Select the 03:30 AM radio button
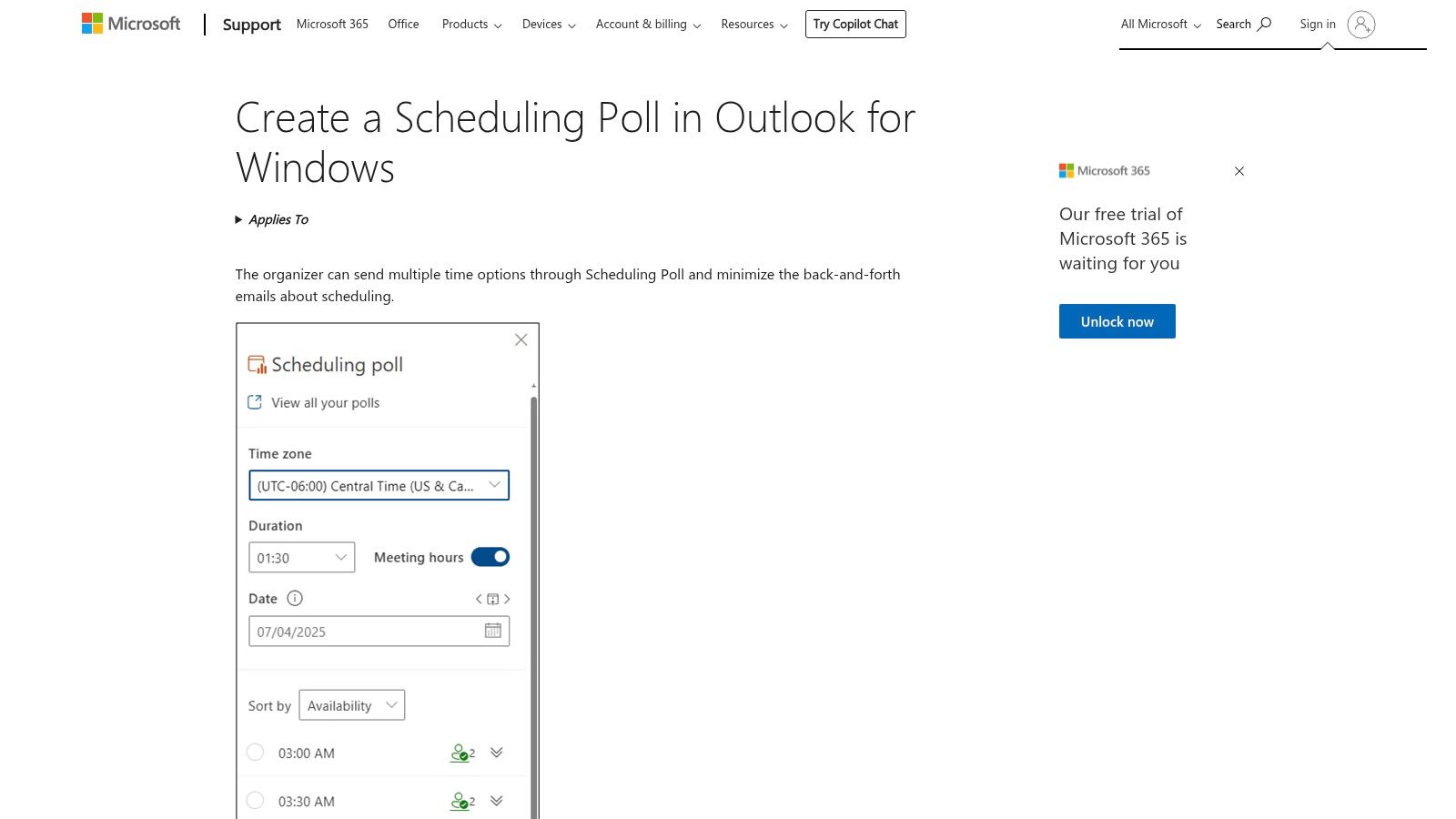Screen dimensions: 1456x819 (x=255, y=800)
